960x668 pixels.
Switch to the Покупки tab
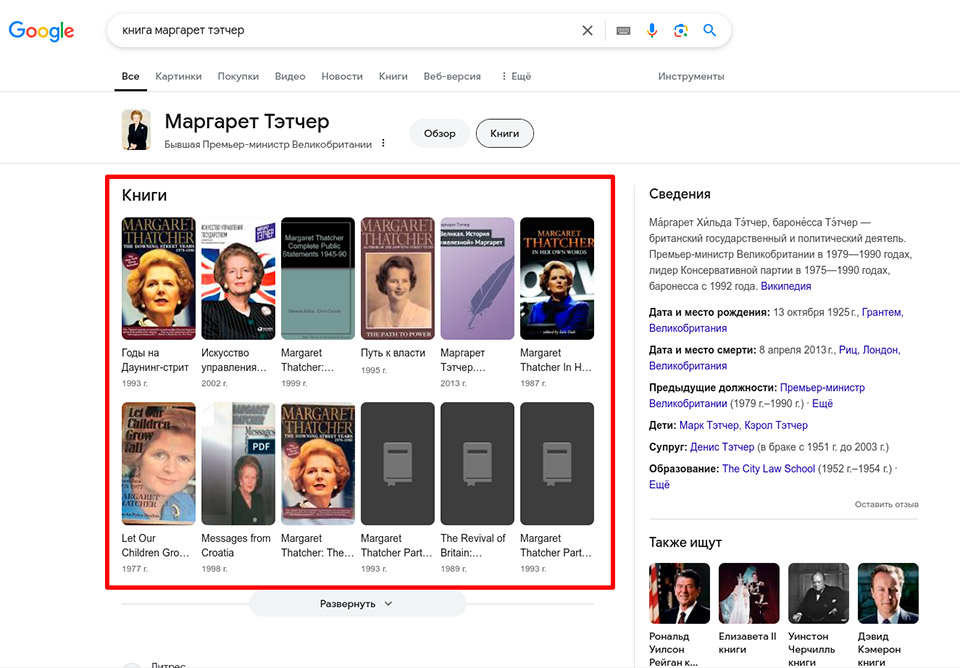(x=238, y=77)
